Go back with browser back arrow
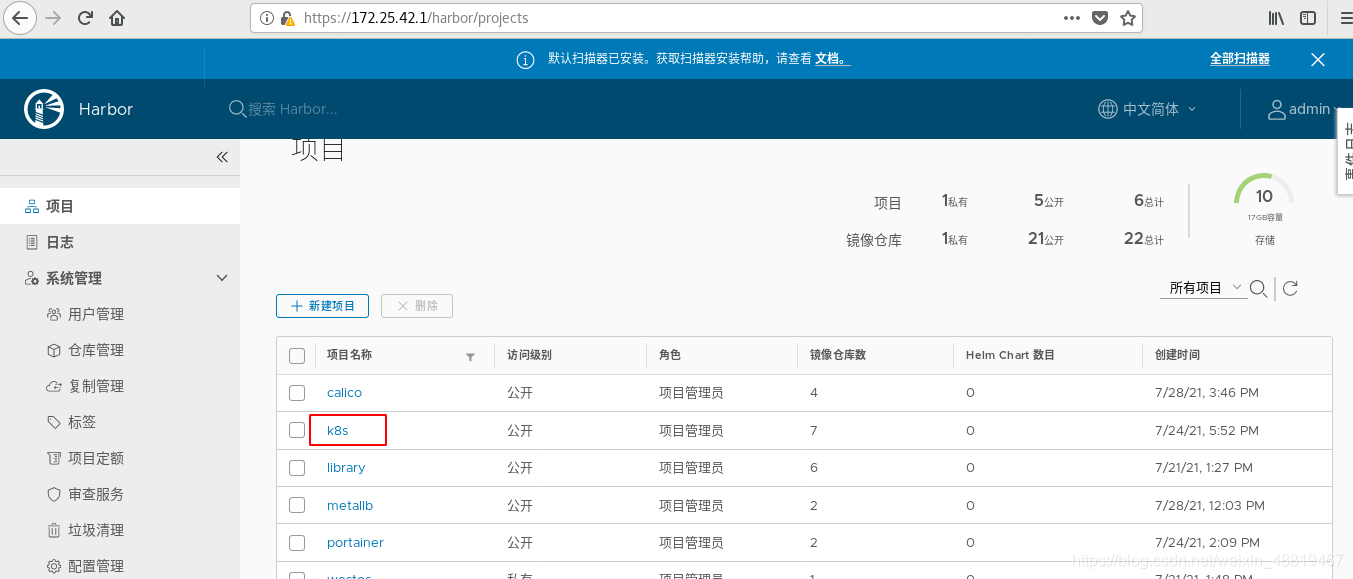Screen dimensions: 1353x579 tap(20, 18)
